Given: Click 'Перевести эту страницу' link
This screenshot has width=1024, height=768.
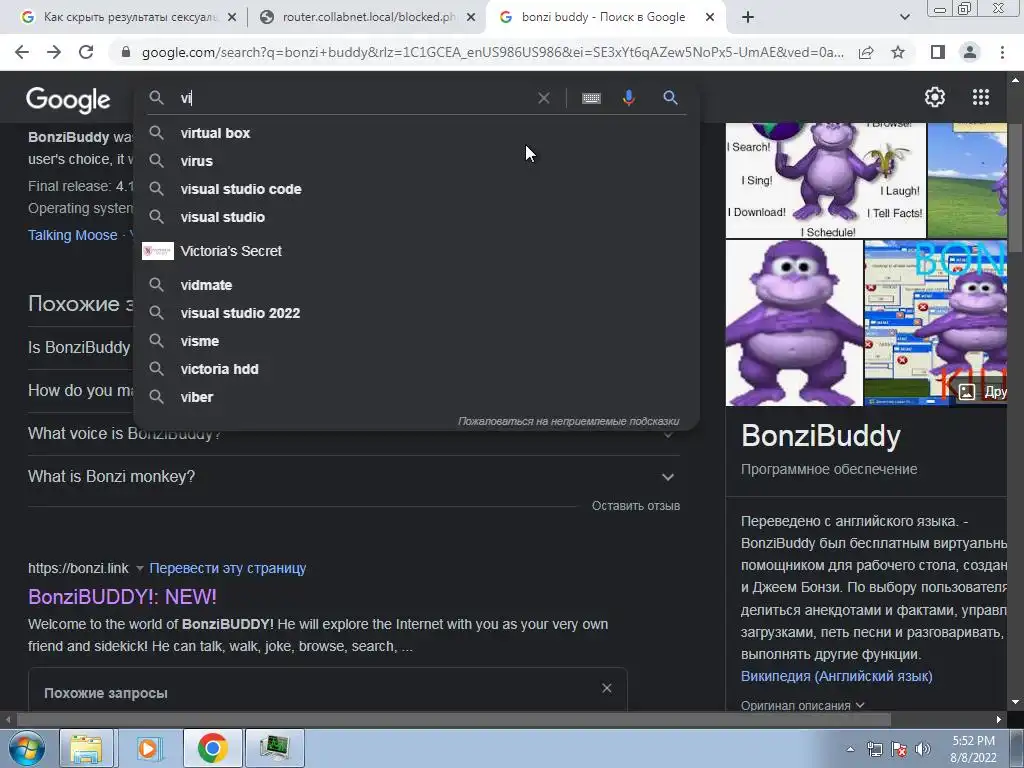Looking at the screenshot, I should tap(227, 568).
